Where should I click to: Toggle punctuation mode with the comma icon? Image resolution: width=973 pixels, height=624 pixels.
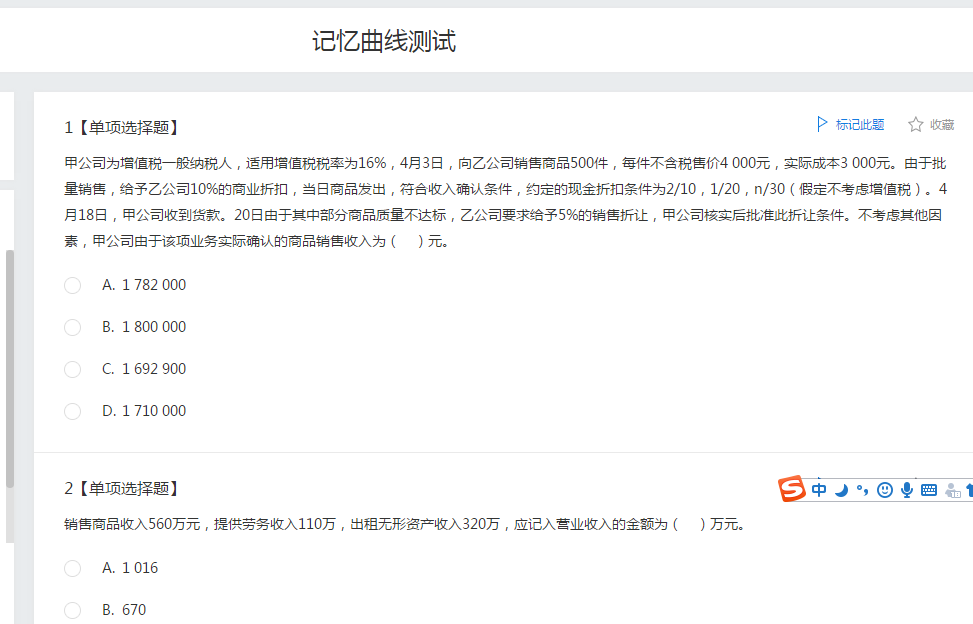click(x=862, y=490)
